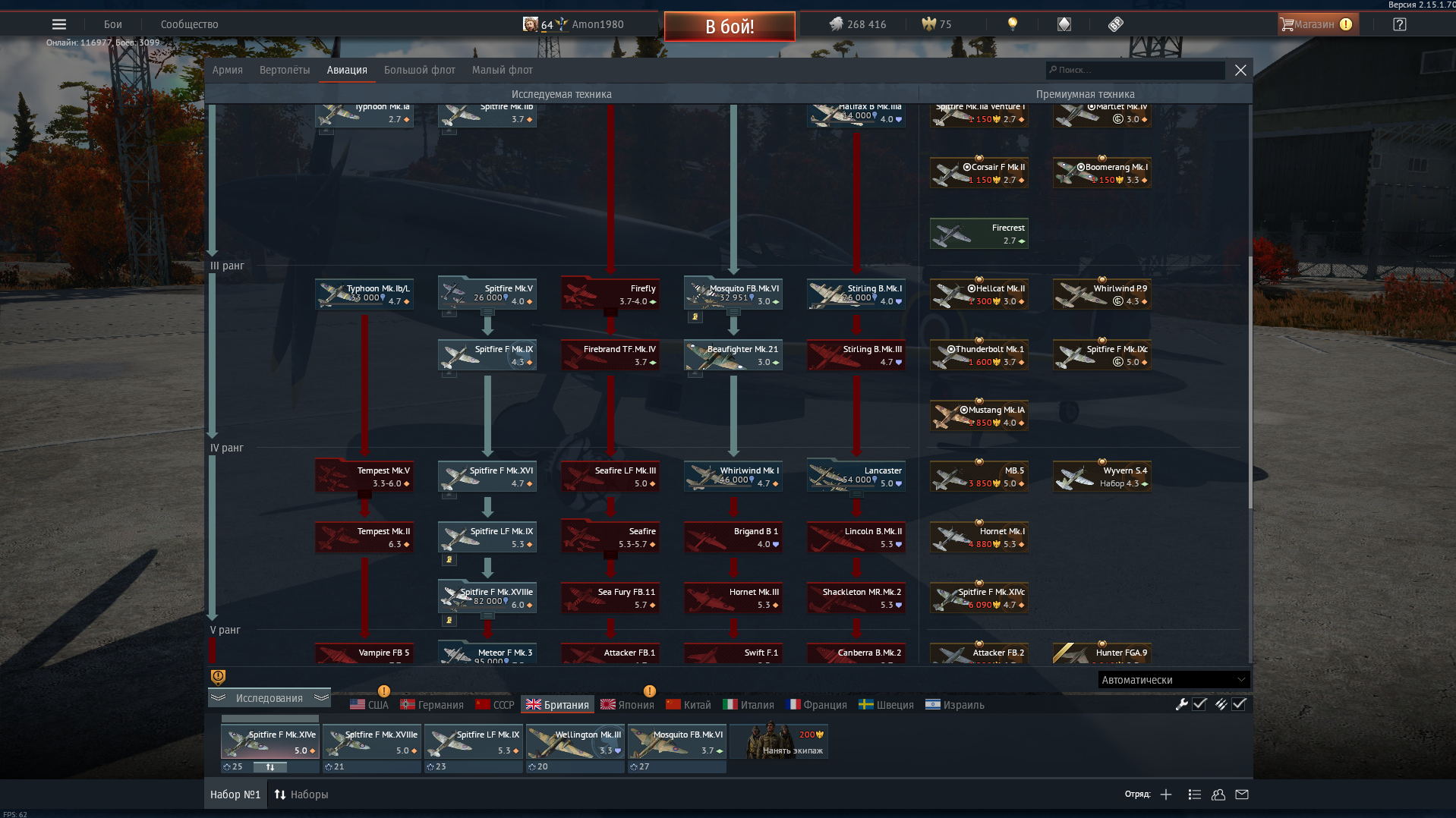Screen dimensions: 1456x818
Task: Click the swap arrows under the Spitfire F Mk.XIVe slot
Action: click(270, 767)
